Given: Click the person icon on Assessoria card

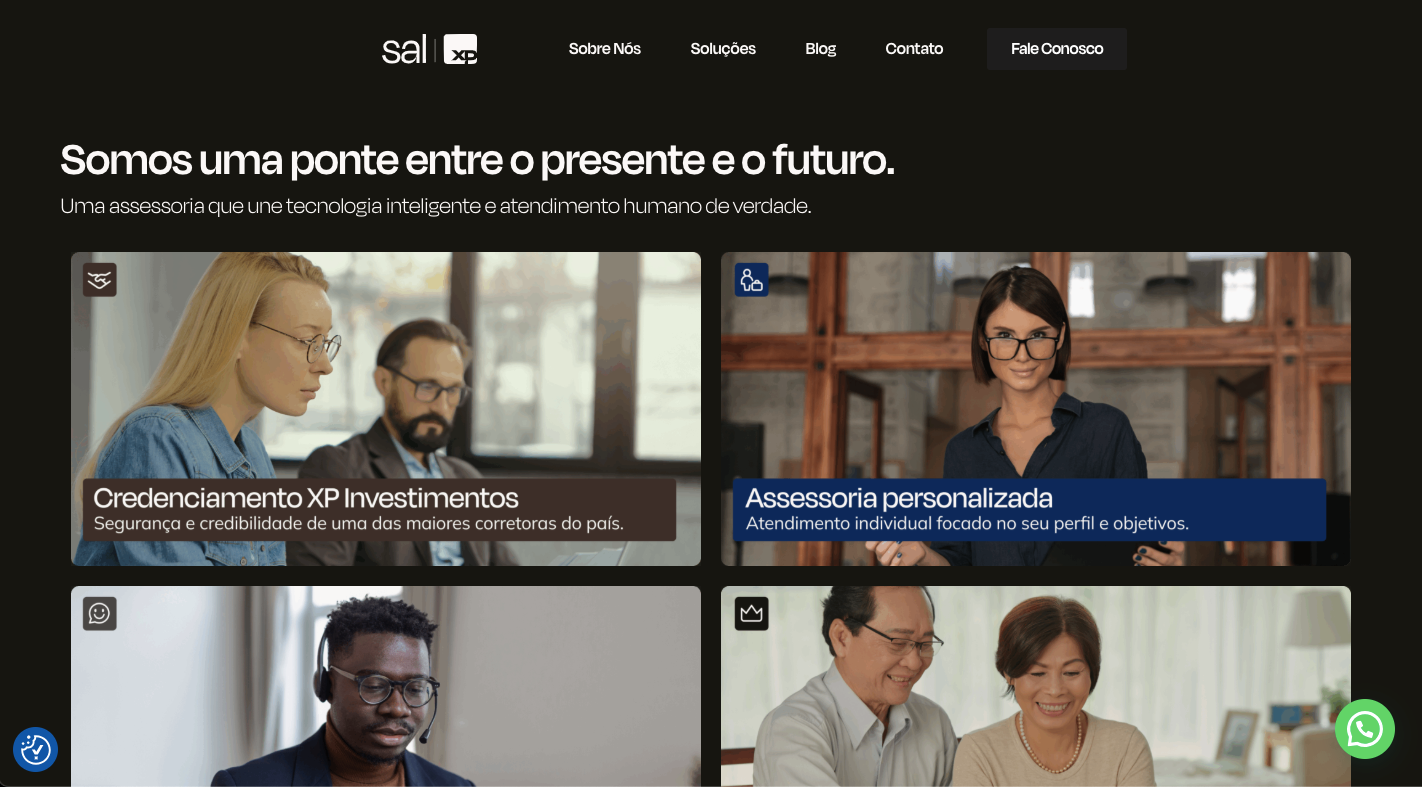Looking at the screenshot, I should coord(751,280).
